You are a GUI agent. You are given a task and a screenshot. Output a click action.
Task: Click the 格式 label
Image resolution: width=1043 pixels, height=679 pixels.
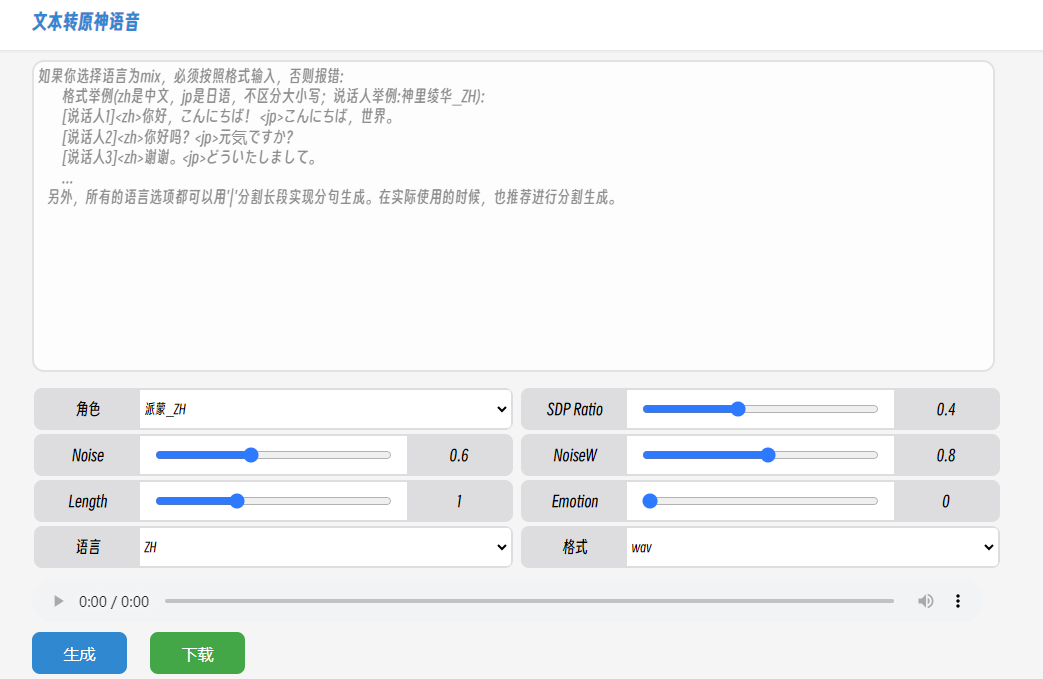(575, 547)
